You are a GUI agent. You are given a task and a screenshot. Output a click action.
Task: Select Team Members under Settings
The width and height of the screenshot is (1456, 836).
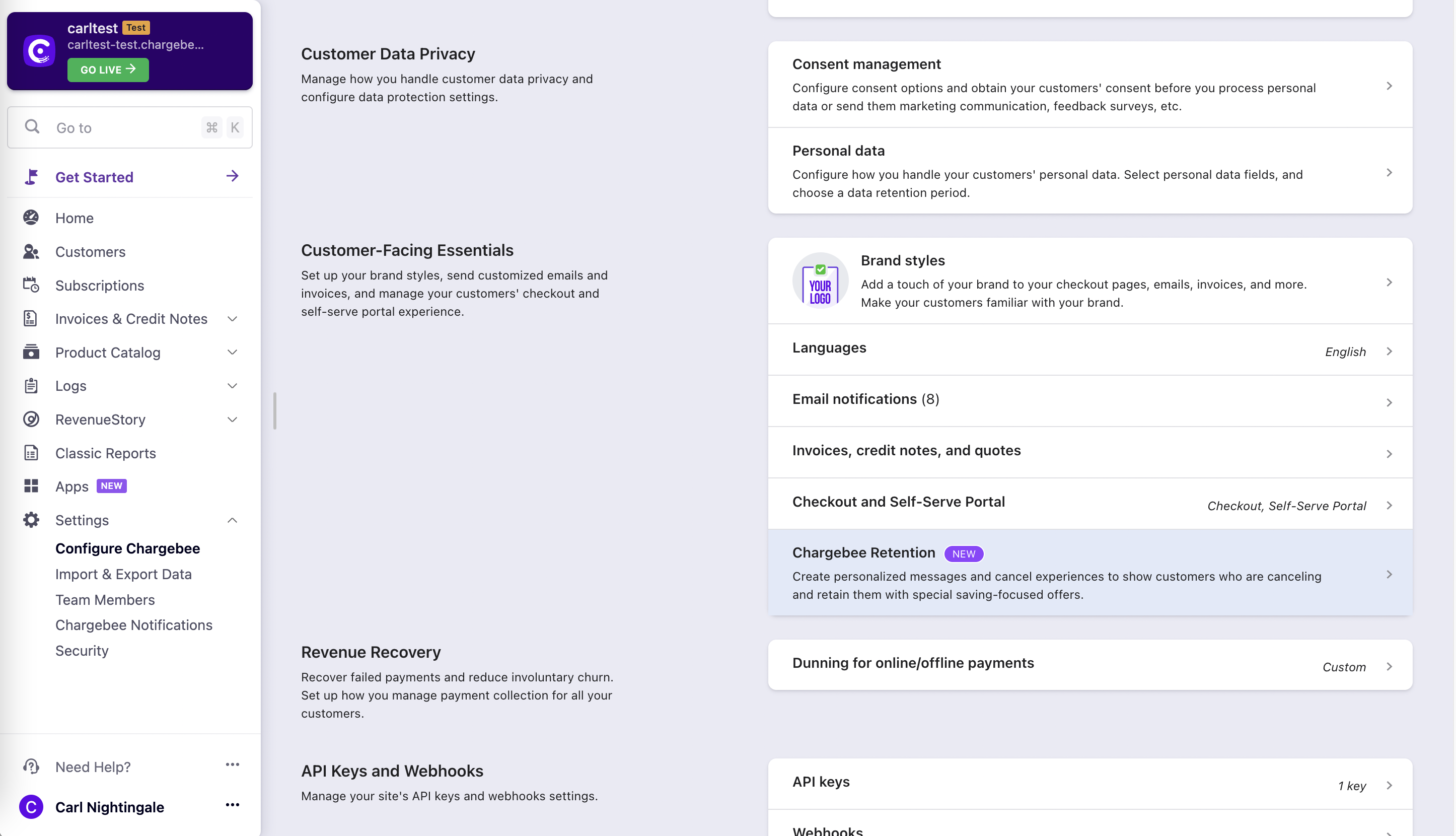coord(105,599)
